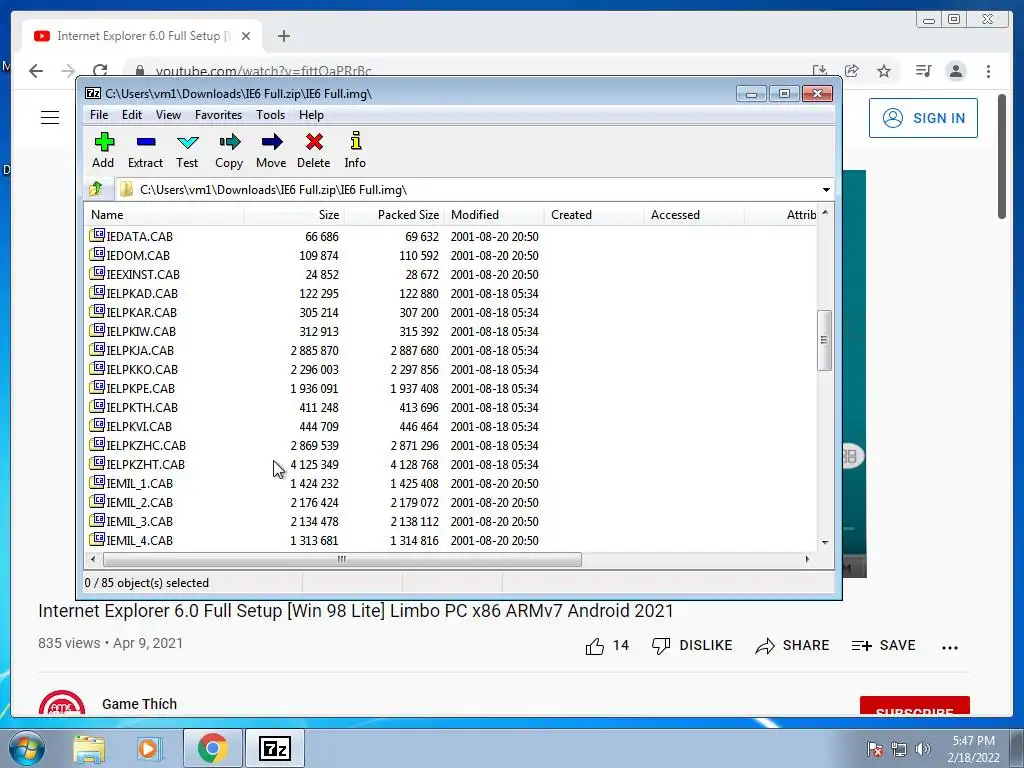
Task: Open the File menu in 7-Zip
Action: (x=99, y=115)
